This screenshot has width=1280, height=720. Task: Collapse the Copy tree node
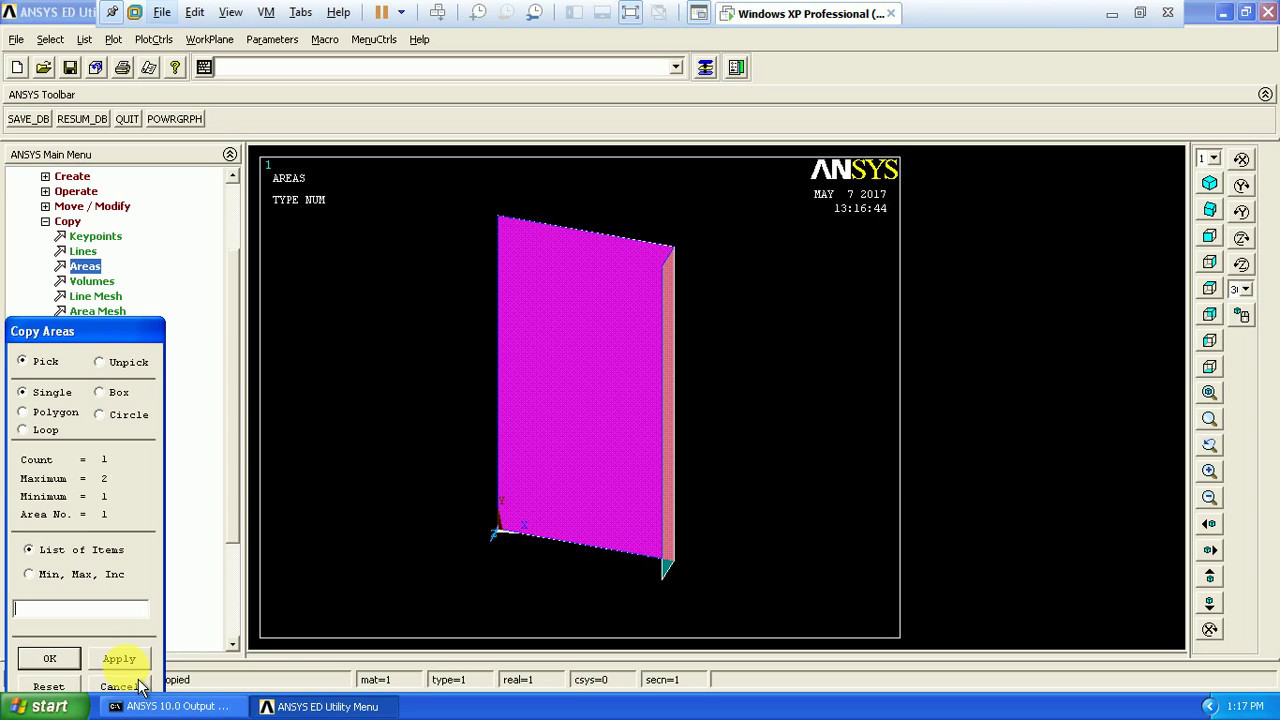point(45,221)
